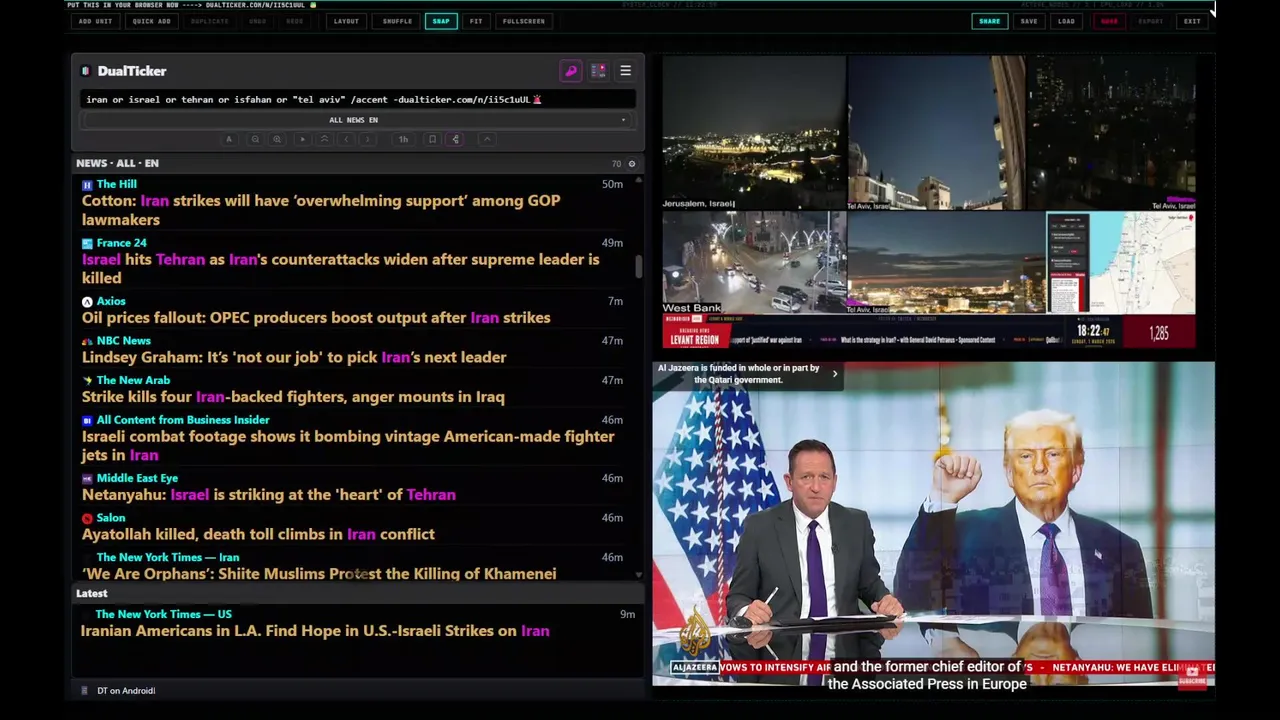Click the bookmark icon in ticker toolbar
This screenshot has width=1280, height=720.
[432, 139]
